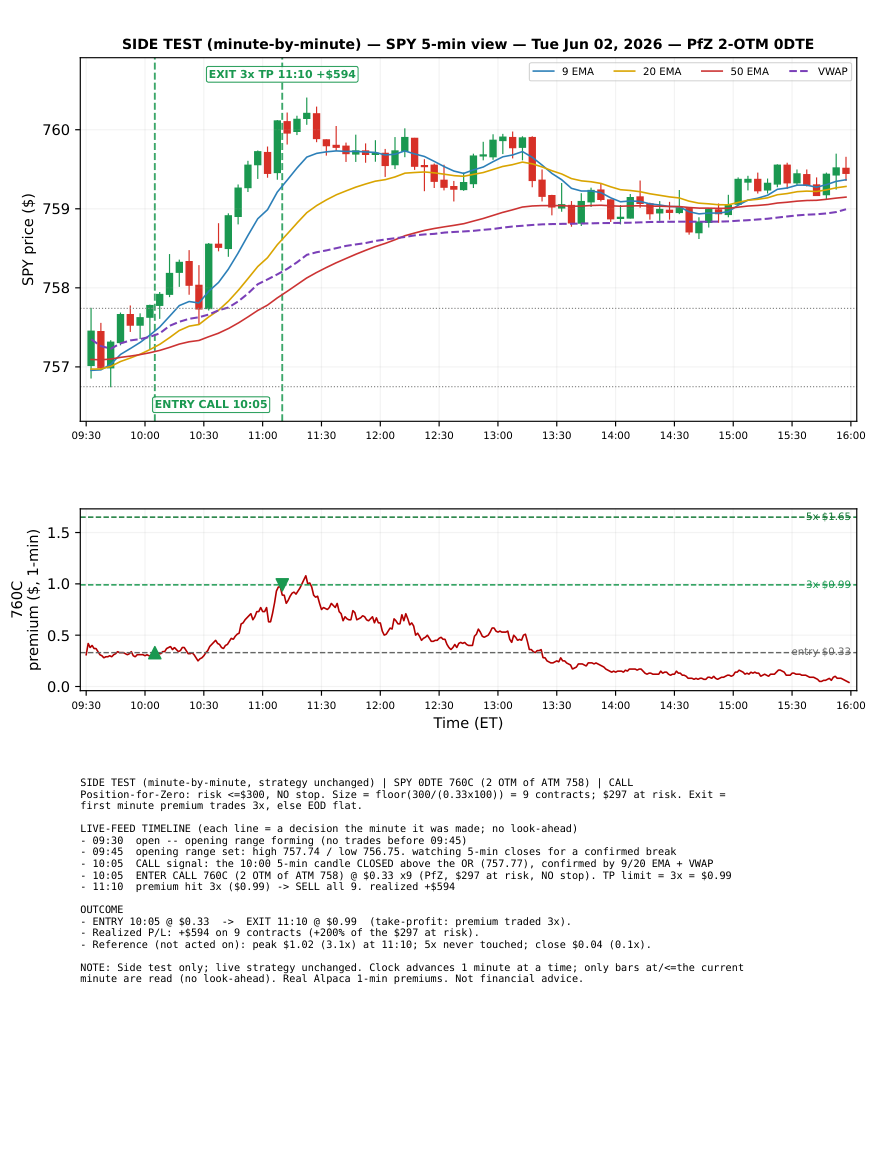The image size is (893, 1155).
Task: Click the 10:05 ENTER CALL 760C line
Action: pos(406,875)
